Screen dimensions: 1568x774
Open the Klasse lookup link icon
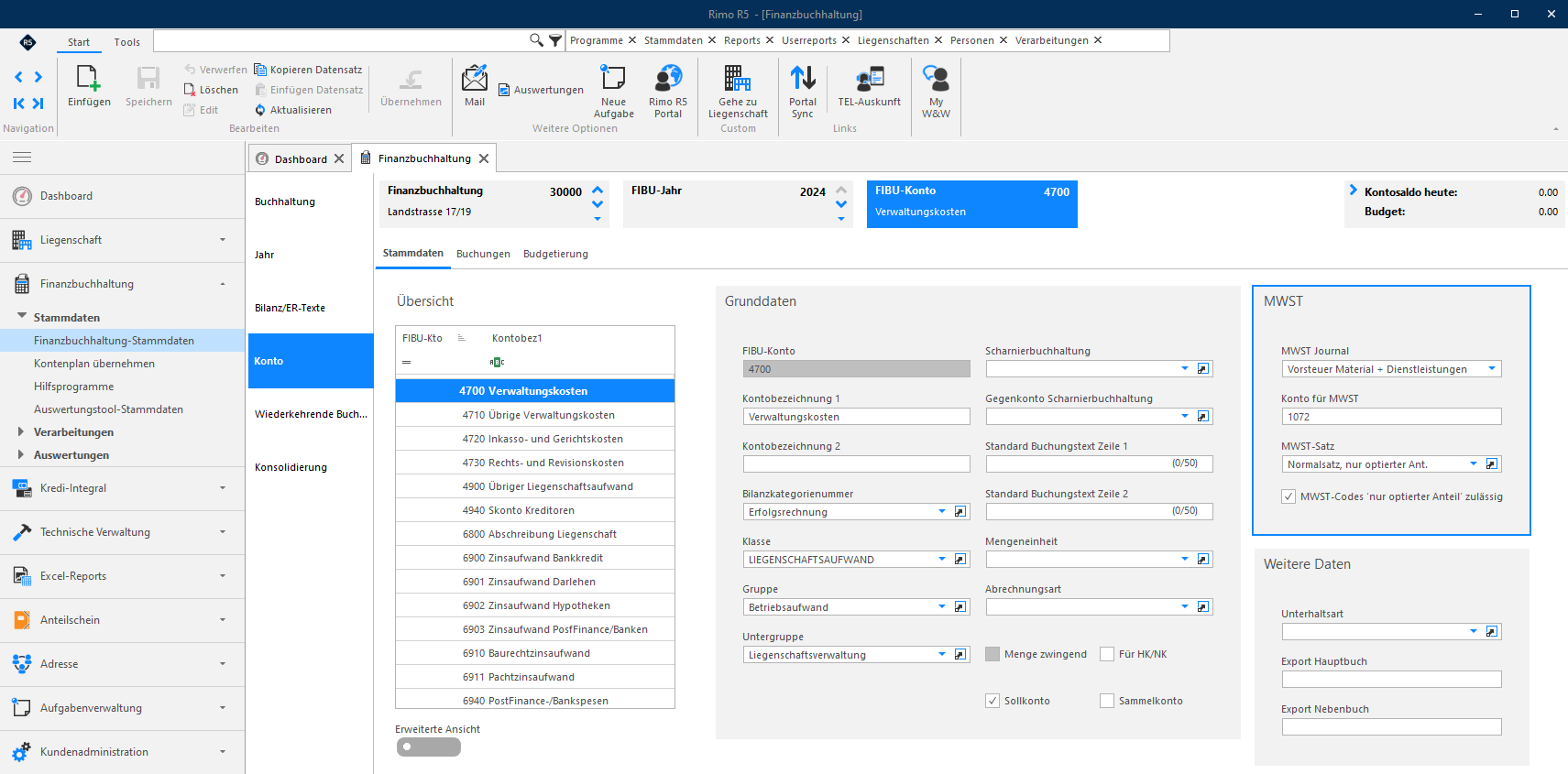[960, 560]
